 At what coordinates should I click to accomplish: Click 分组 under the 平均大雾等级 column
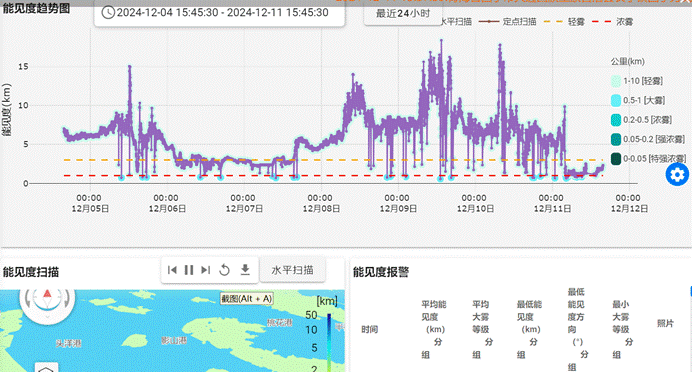483,348
